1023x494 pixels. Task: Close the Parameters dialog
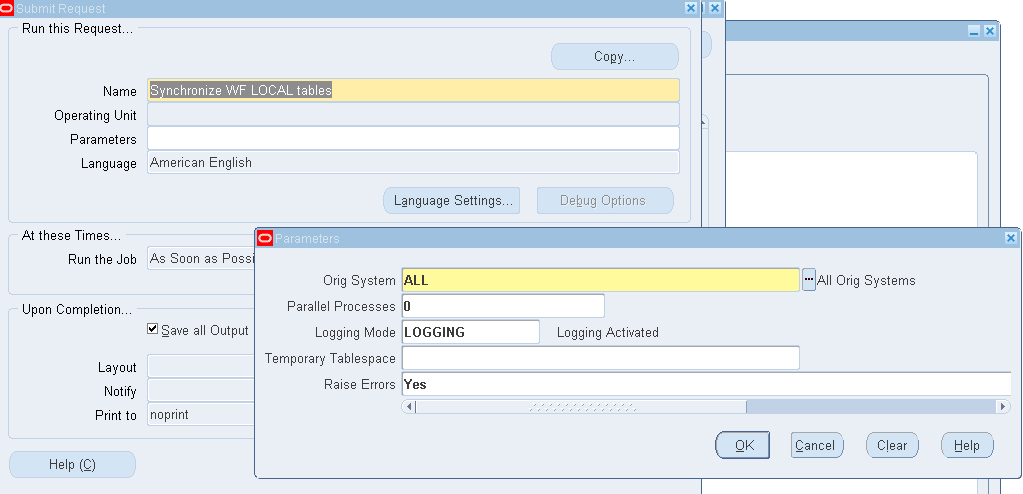pos(1010,238)
